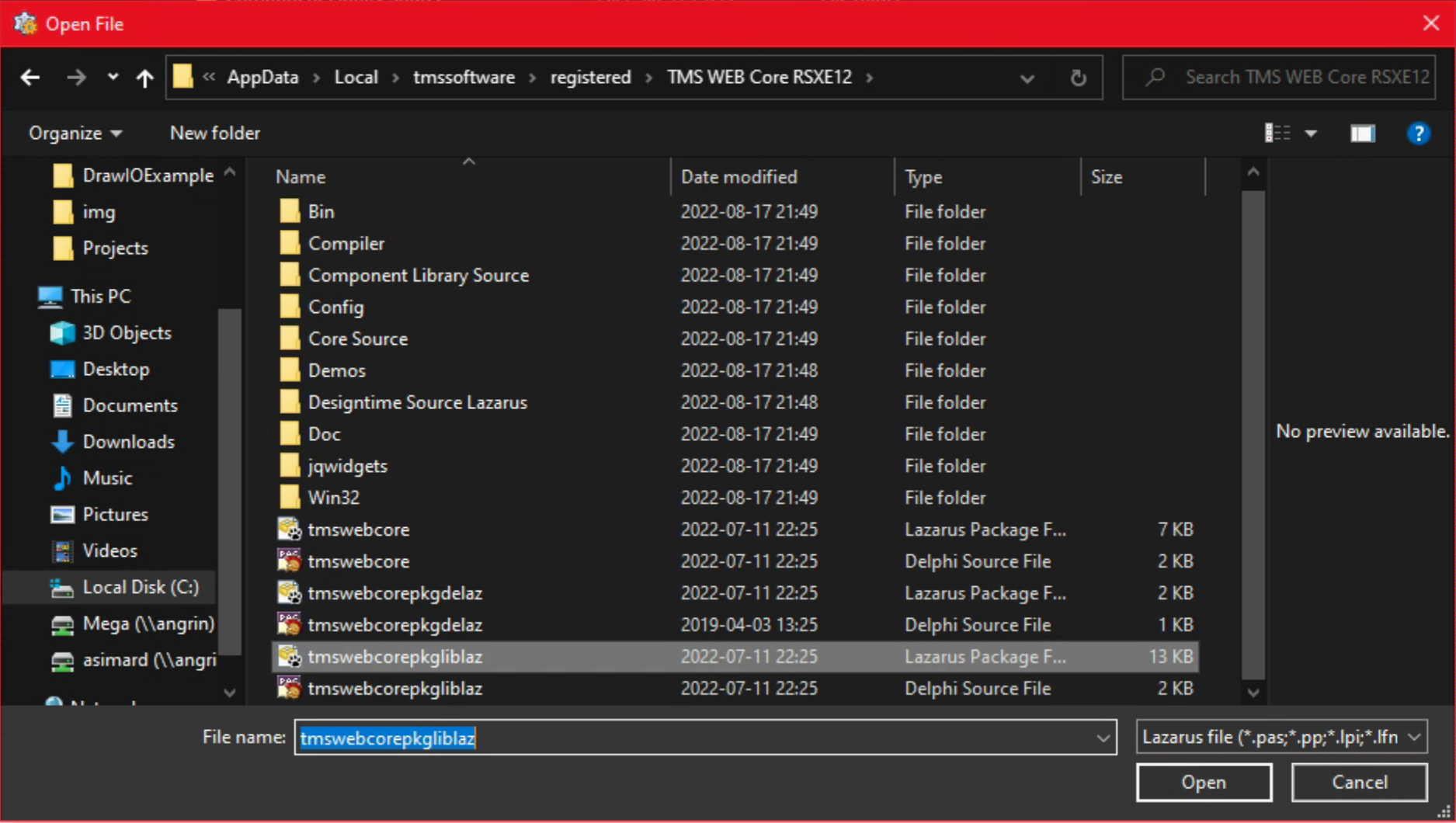Screen dimensions: 1456x823
Task: Expand the chevron after AppData breadcrumb
Action: (x=317, y=78)
